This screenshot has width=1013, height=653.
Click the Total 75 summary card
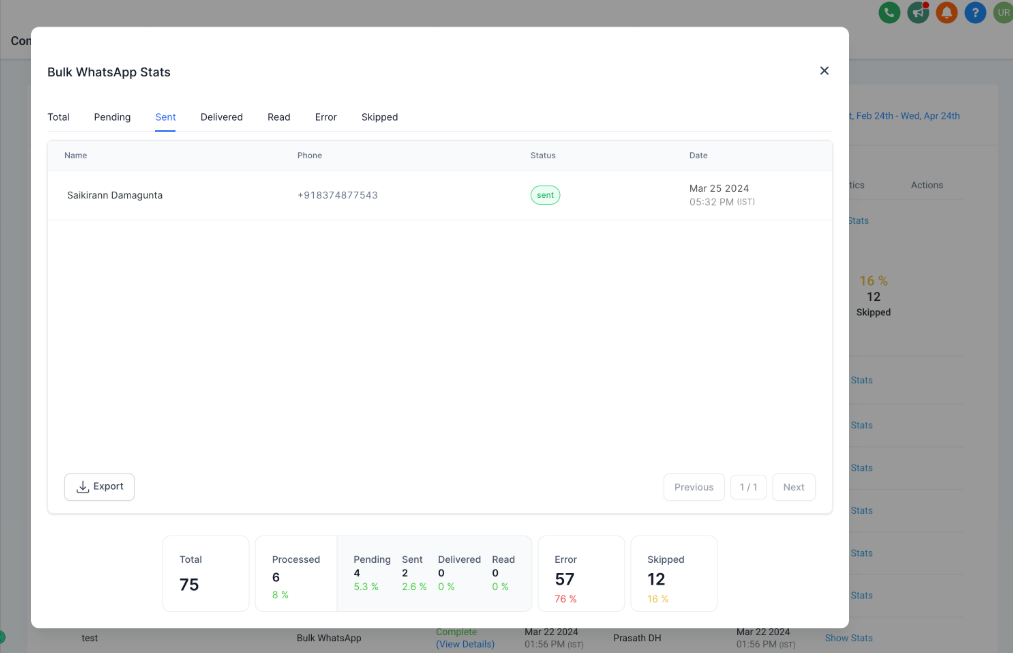(205, 574)
